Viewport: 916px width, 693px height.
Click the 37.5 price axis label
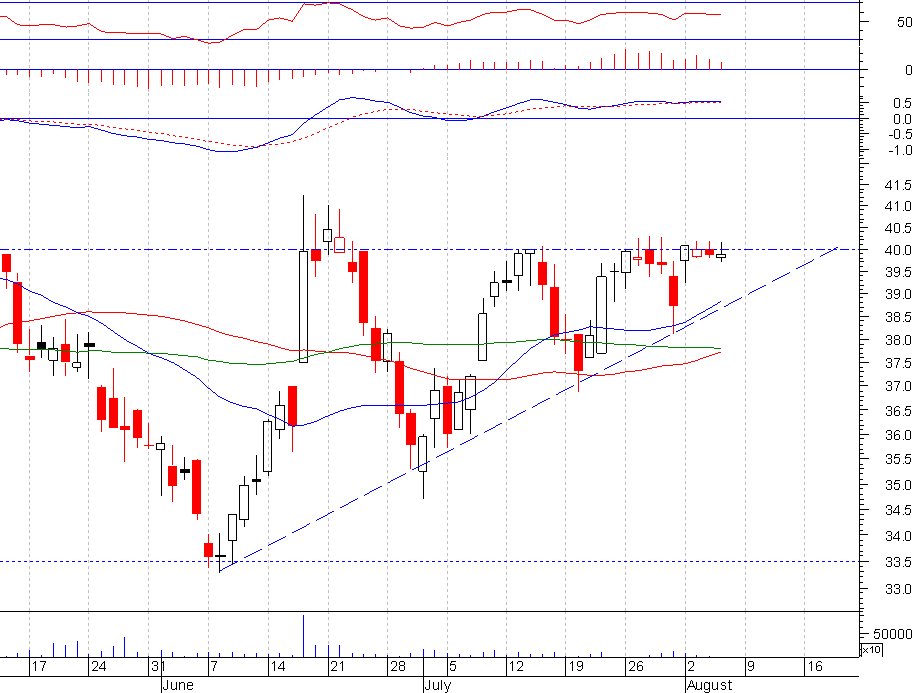click(x=898, y=363)
